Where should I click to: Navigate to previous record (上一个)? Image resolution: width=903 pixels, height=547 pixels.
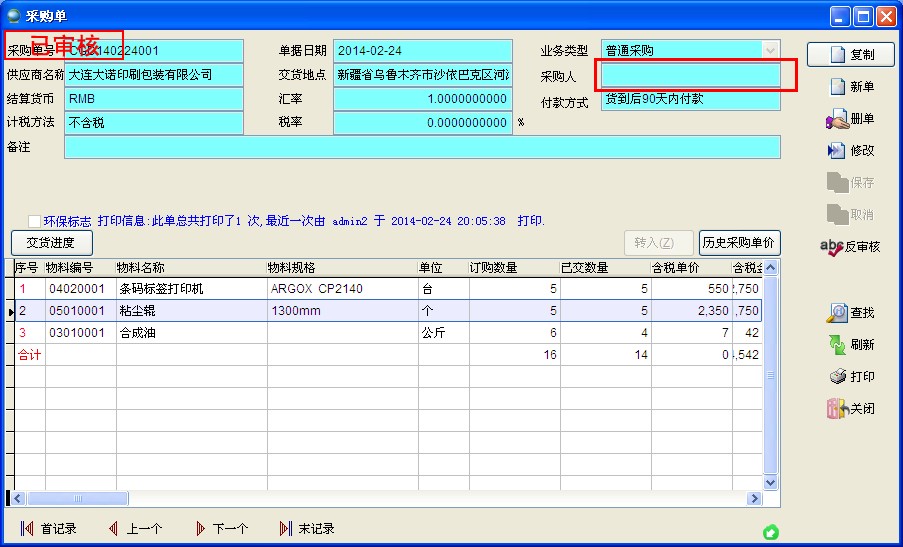click(134, 529)
